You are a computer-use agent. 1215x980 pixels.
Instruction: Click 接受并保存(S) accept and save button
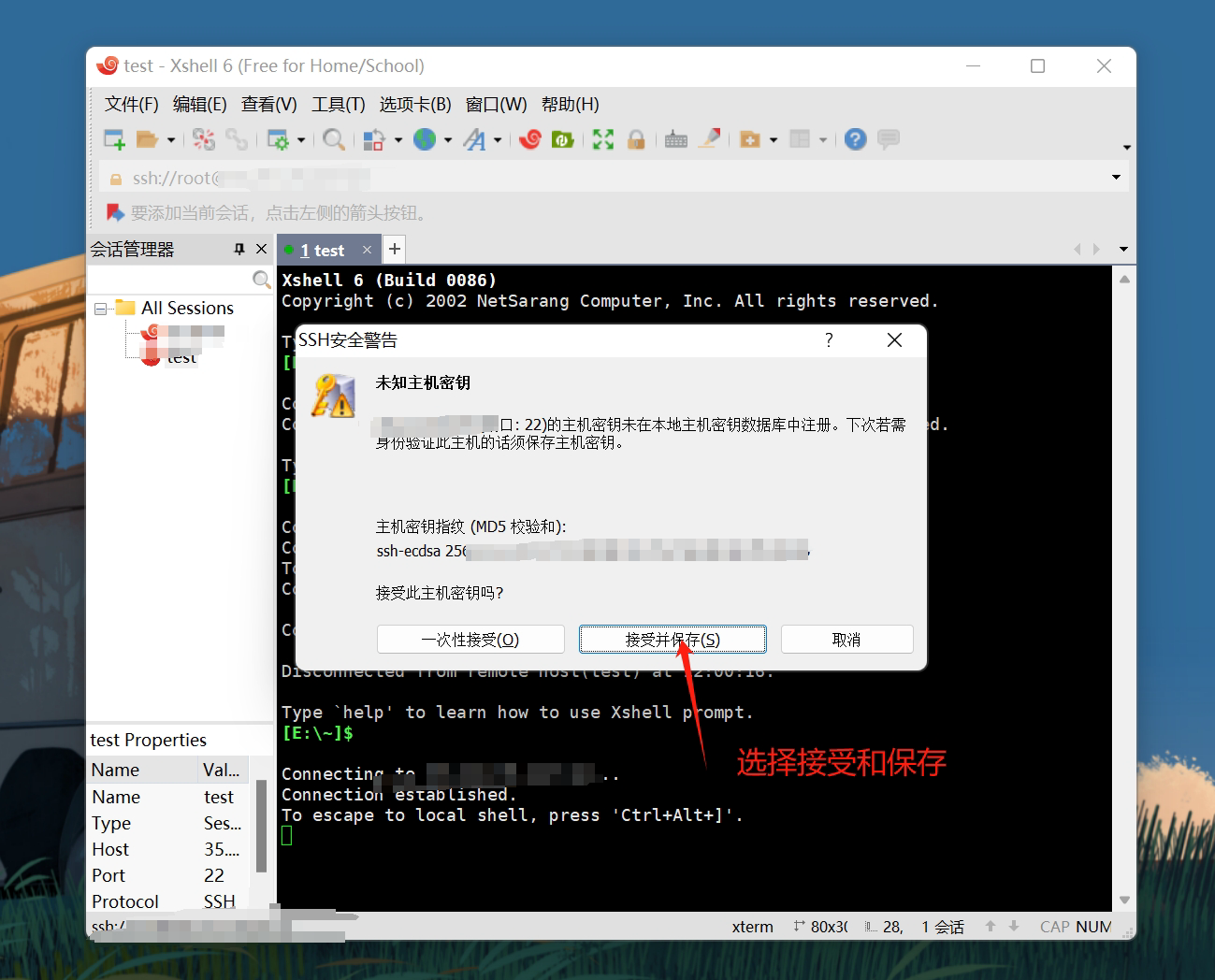tap(673, 640)
